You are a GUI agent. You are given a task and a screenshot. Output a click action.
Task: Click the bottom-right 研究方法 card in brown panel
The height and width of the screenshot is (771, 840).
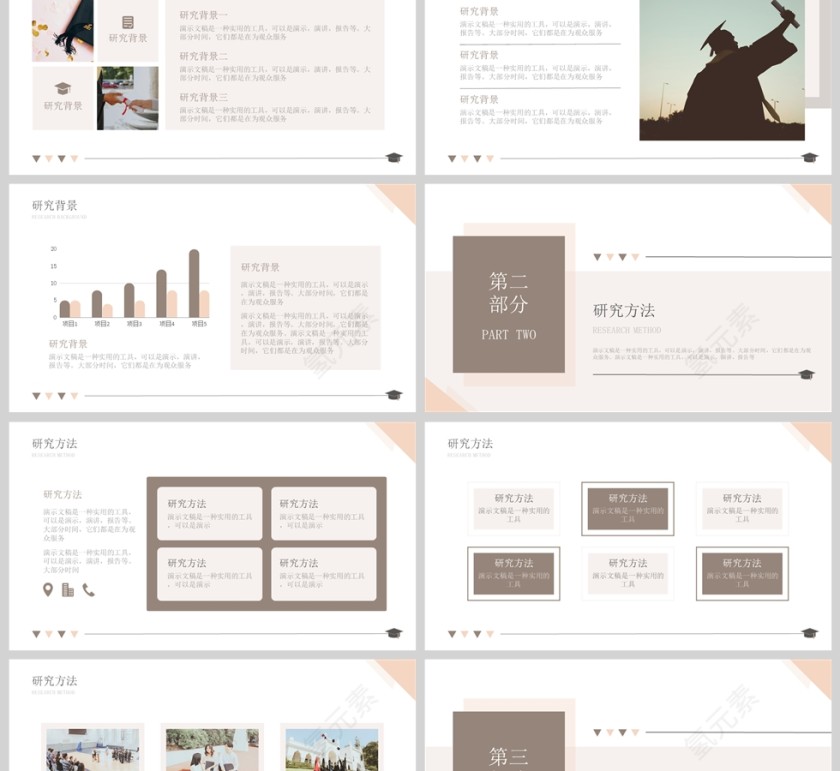(323, 573)
